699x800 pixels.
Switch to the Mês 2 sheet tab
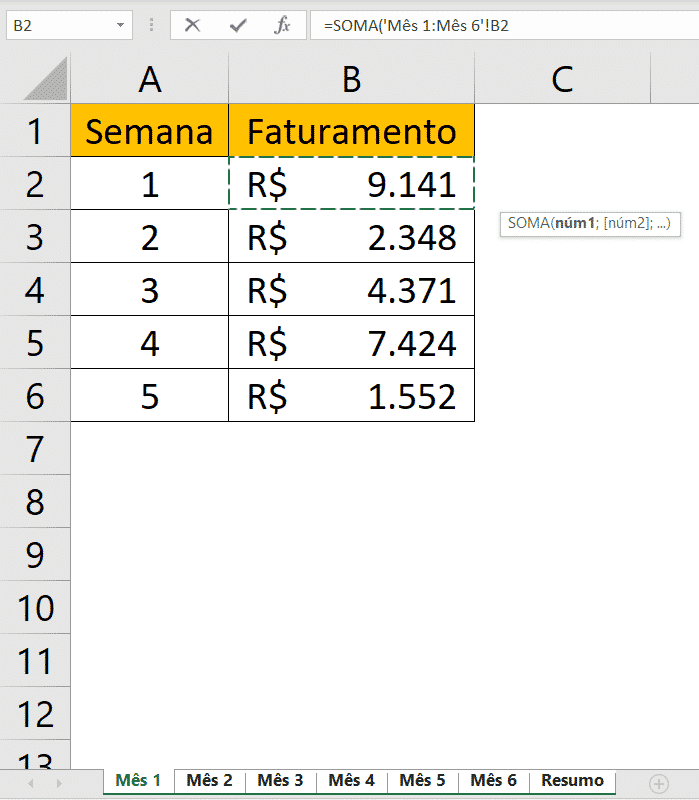(x=209, y=781)
